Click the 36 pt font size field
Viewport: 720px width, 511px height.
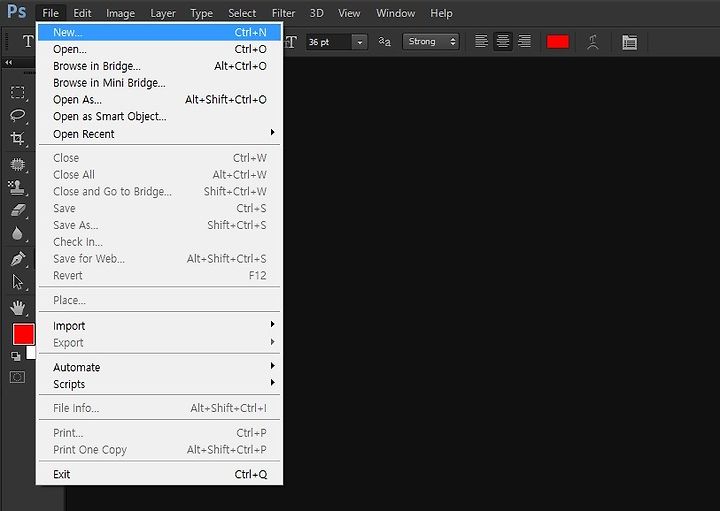pyautogui.click(x=329, y=42)
